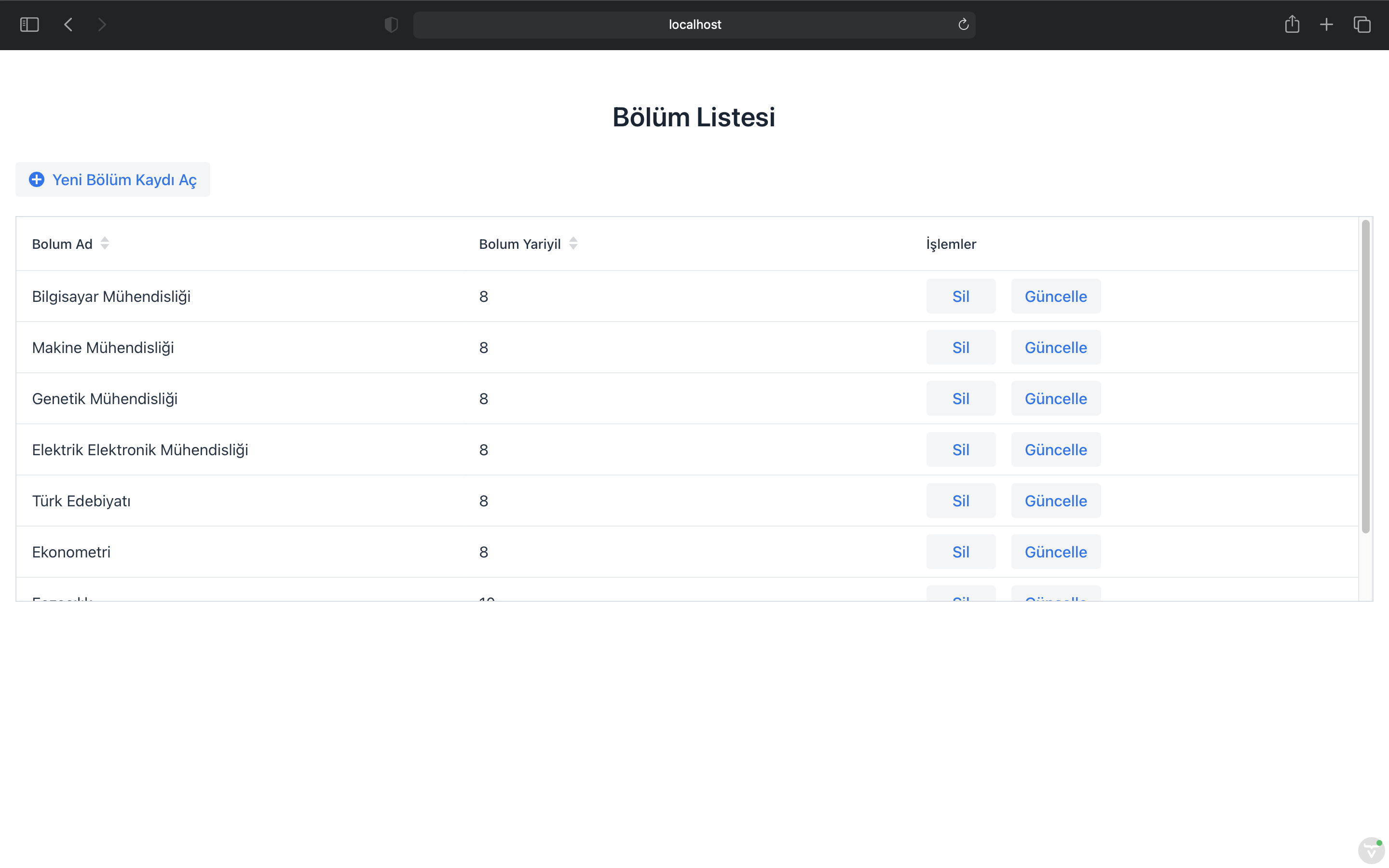Update Ekonometri with Güncelle
This screenshot has height=868, width=1389.
click(x=1056, y=552)
